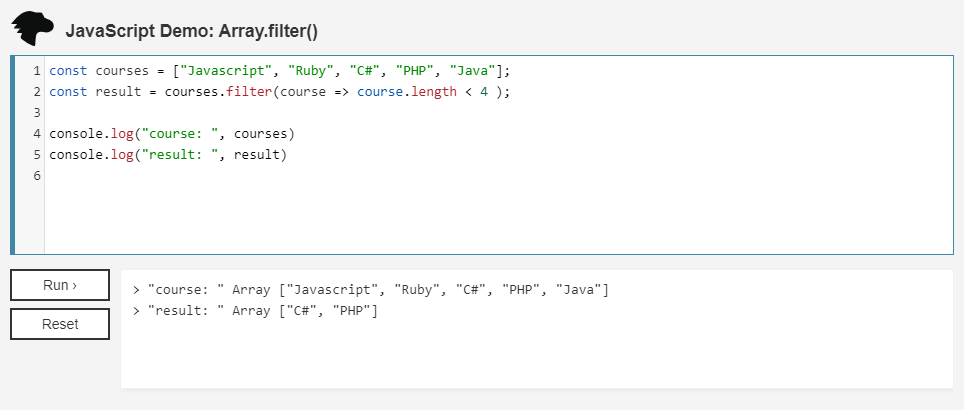Viewport: 968px width, 411px height.
Task: Click line number 3 in the gutter
Action: (x=36, y=113)
